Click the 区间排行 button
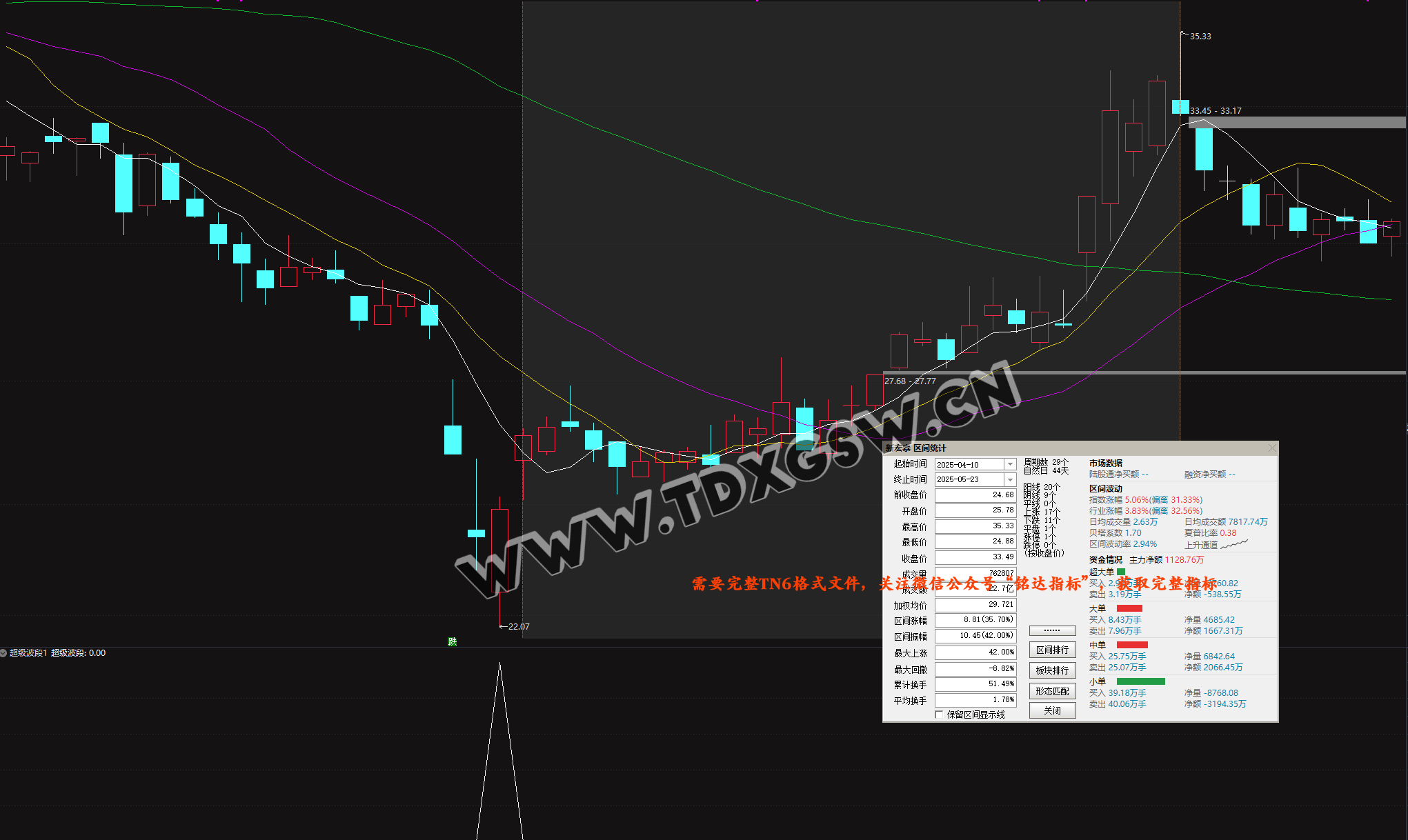 pyautogui.click(x=1052, y=650)
